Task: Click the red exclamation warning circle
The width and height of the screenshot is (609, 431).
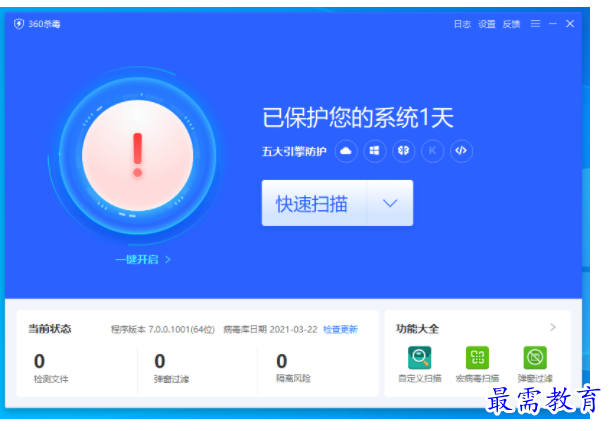Action: (x=137, y=155)
